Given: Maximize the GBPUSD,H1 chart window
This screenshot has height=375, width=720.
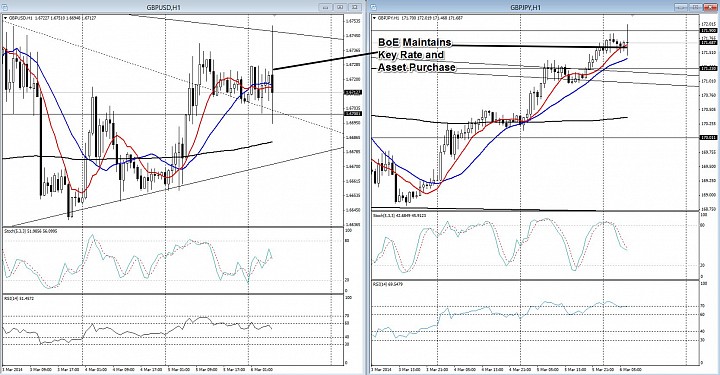Looking at the screenshot, I should pyautogui.click(x=340, y=7).
